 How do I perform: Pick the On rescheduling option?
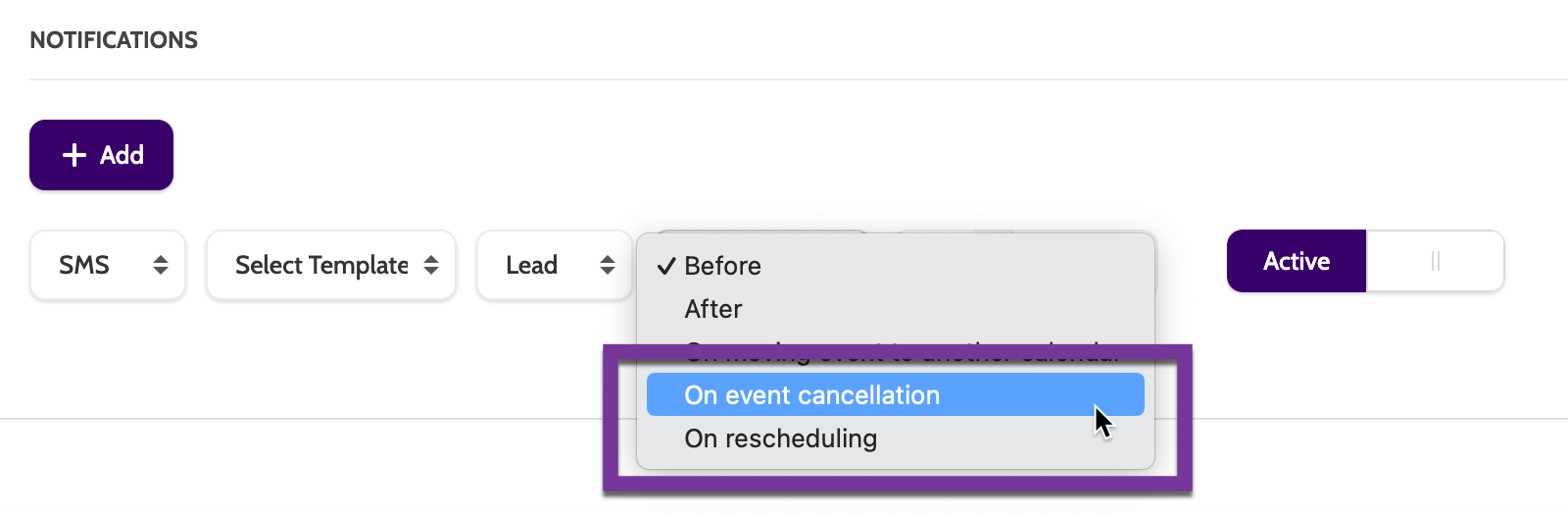780,438
